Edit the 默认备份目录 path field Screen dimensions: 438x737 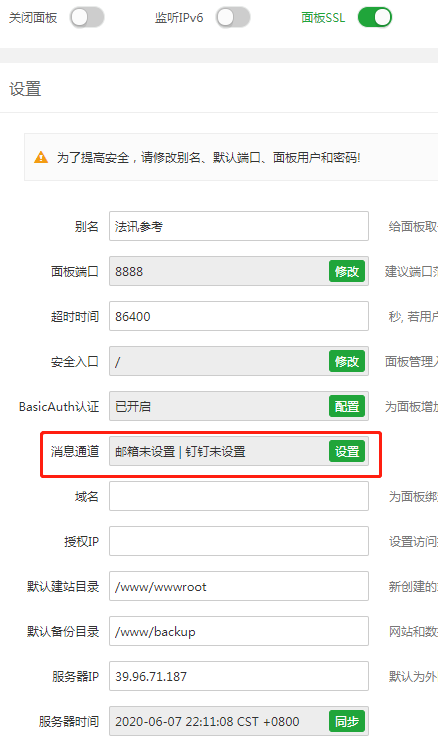[x=239, y=631]
